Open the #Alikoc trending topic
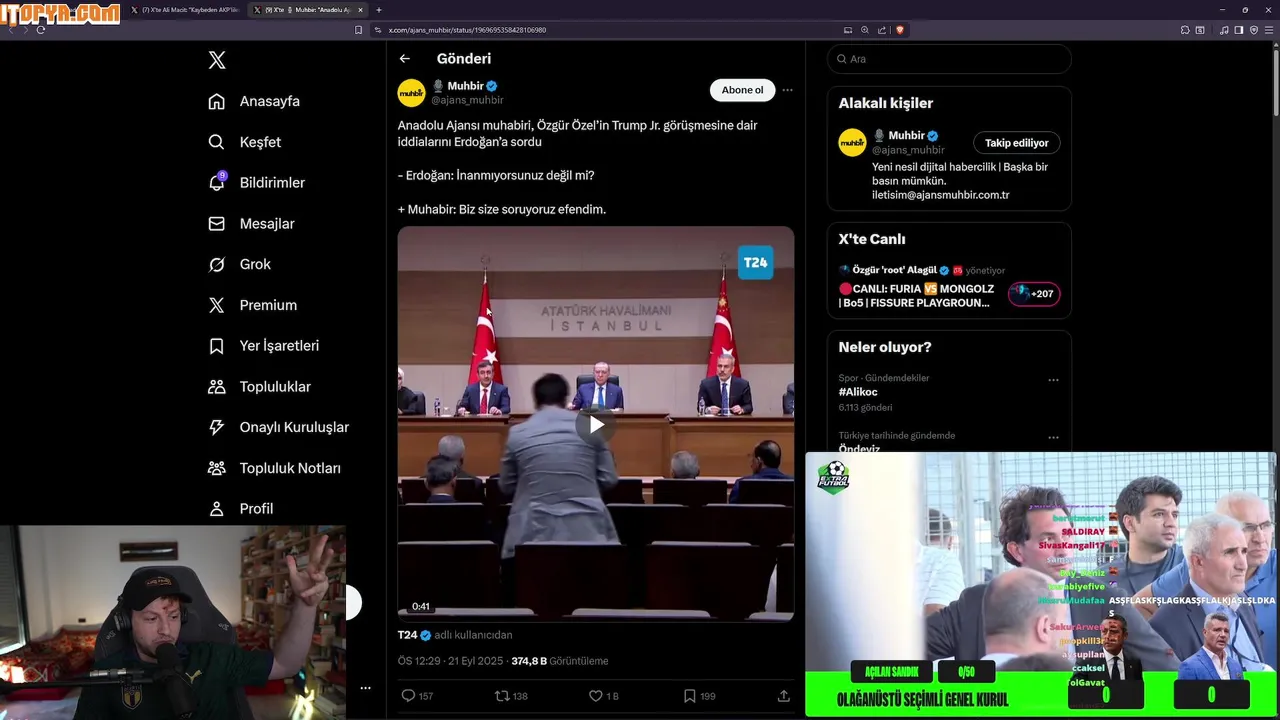This screenshot has width=1280, height=720. (858, 392)
